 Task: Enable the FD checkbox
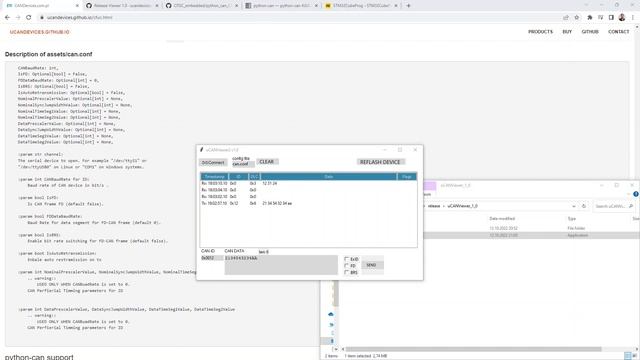[x=347, y=266]
